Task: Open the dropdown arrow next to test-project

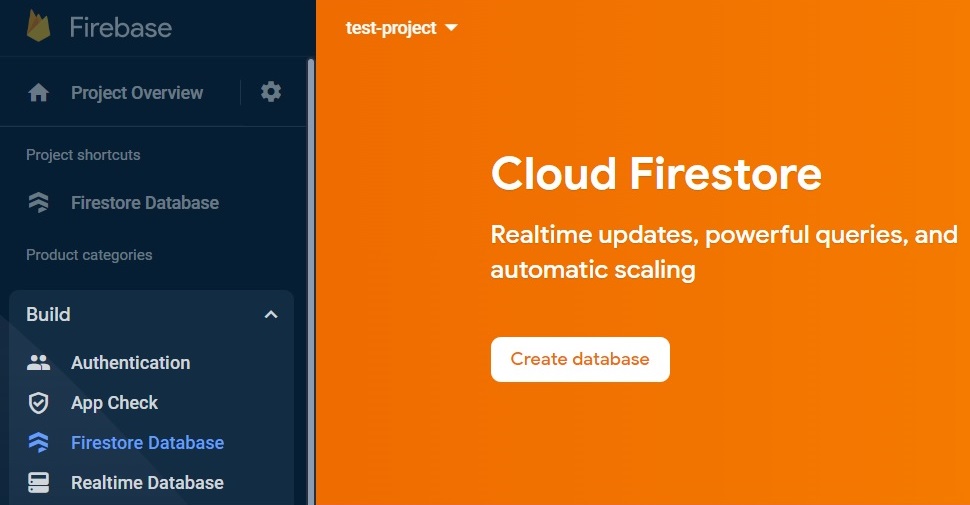Action: tap(452, 27)
